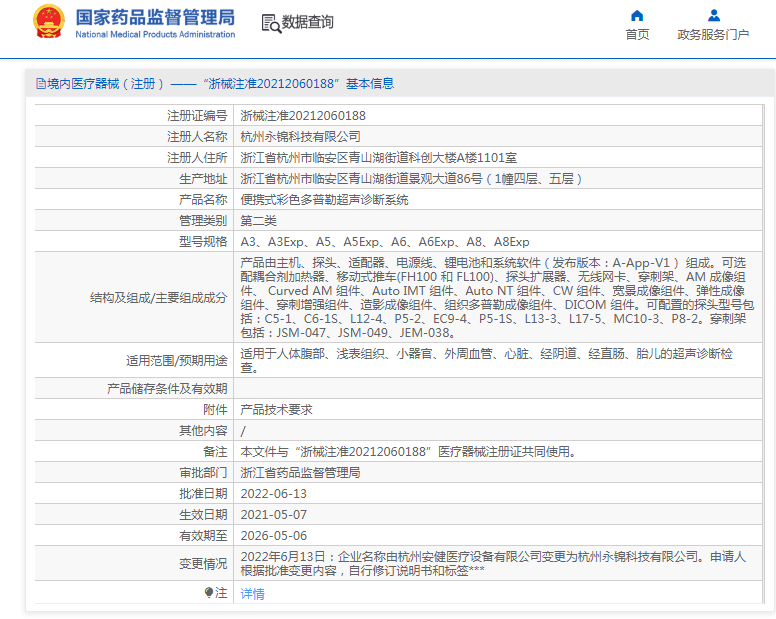Click the person icon above 政务服务门户
Screen dimensions: 776x619
[x=713, y=16]
